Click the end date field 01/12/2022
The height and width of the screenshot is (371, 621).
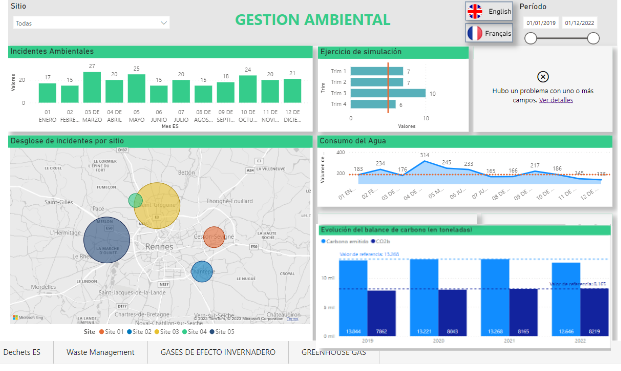tap(579, 23)
